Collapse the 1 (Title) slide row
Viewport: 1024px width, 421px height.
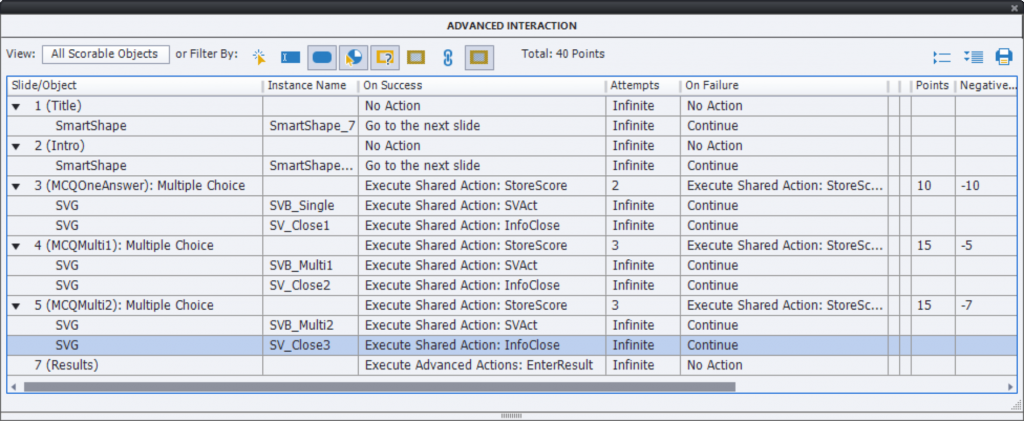pyautogui.click(x=17, y=106)
